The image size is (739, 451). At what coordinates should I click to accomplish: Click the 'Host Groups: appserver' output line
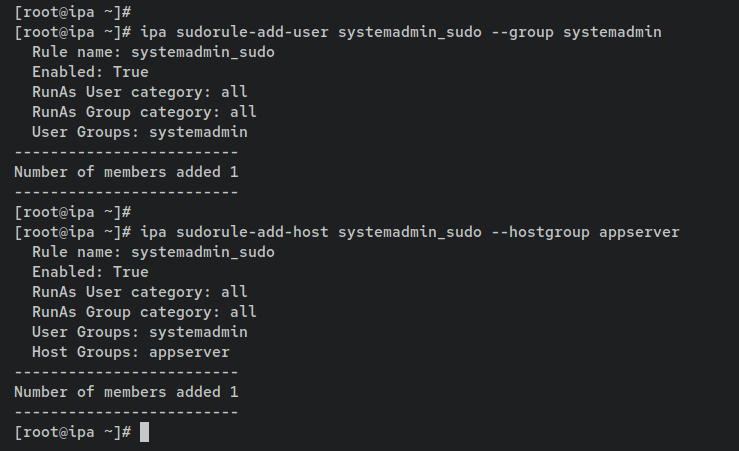131,352
